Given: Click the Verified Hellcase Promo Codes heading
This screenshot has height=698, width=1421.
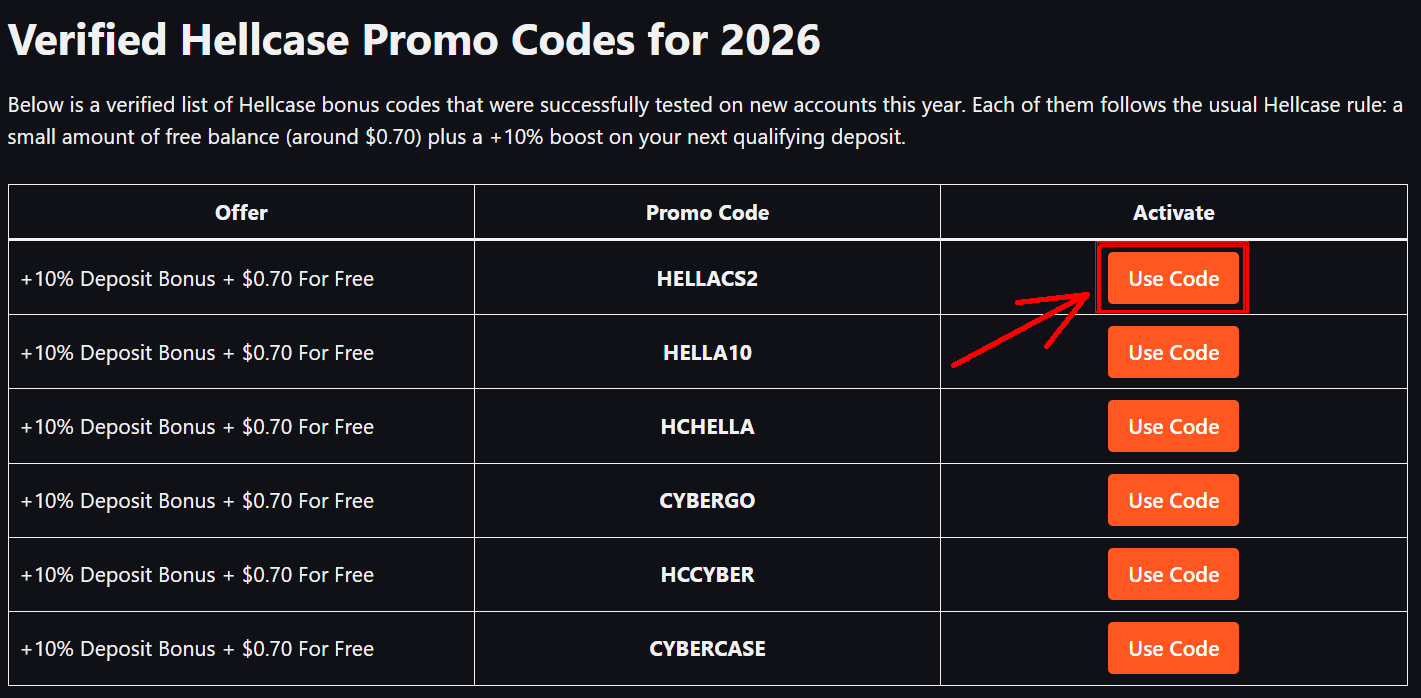Looking at the screenshot, I should coord(414,40).
